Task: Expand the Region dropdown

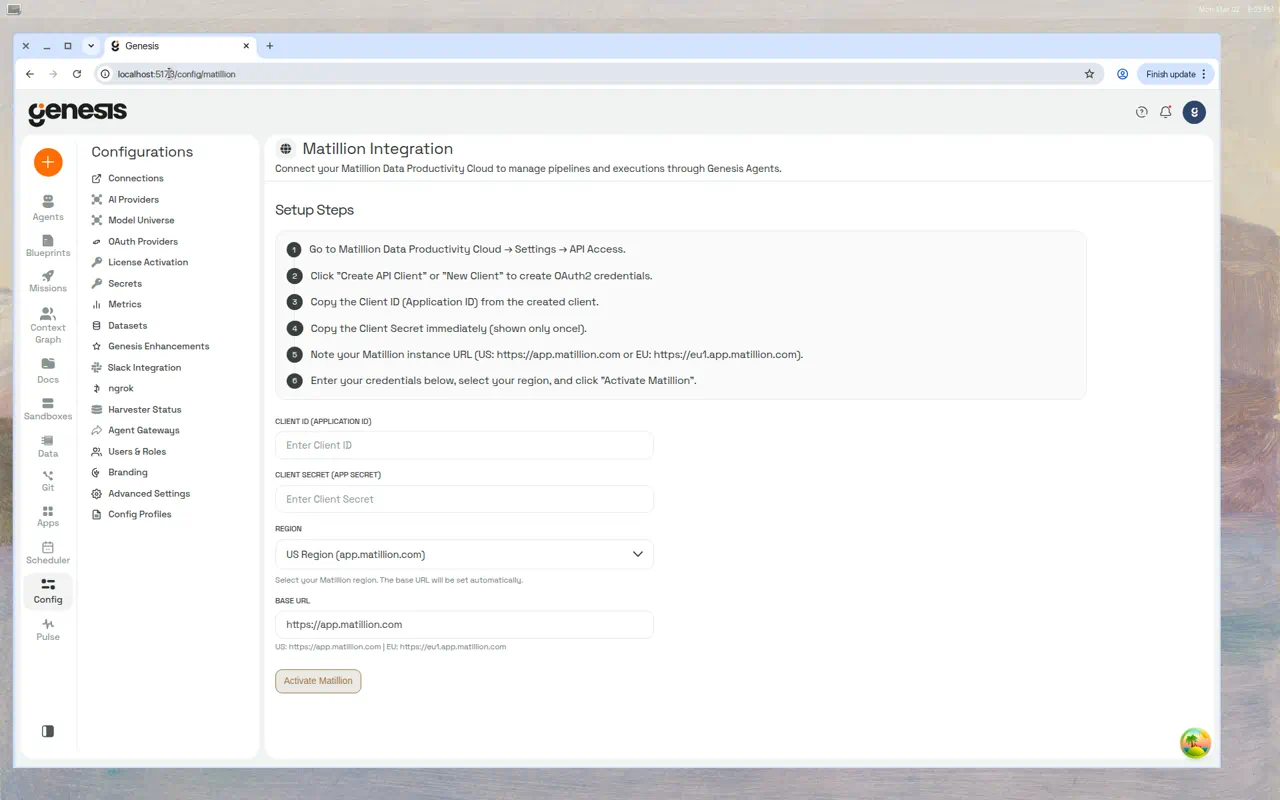Action: [464, 554]
